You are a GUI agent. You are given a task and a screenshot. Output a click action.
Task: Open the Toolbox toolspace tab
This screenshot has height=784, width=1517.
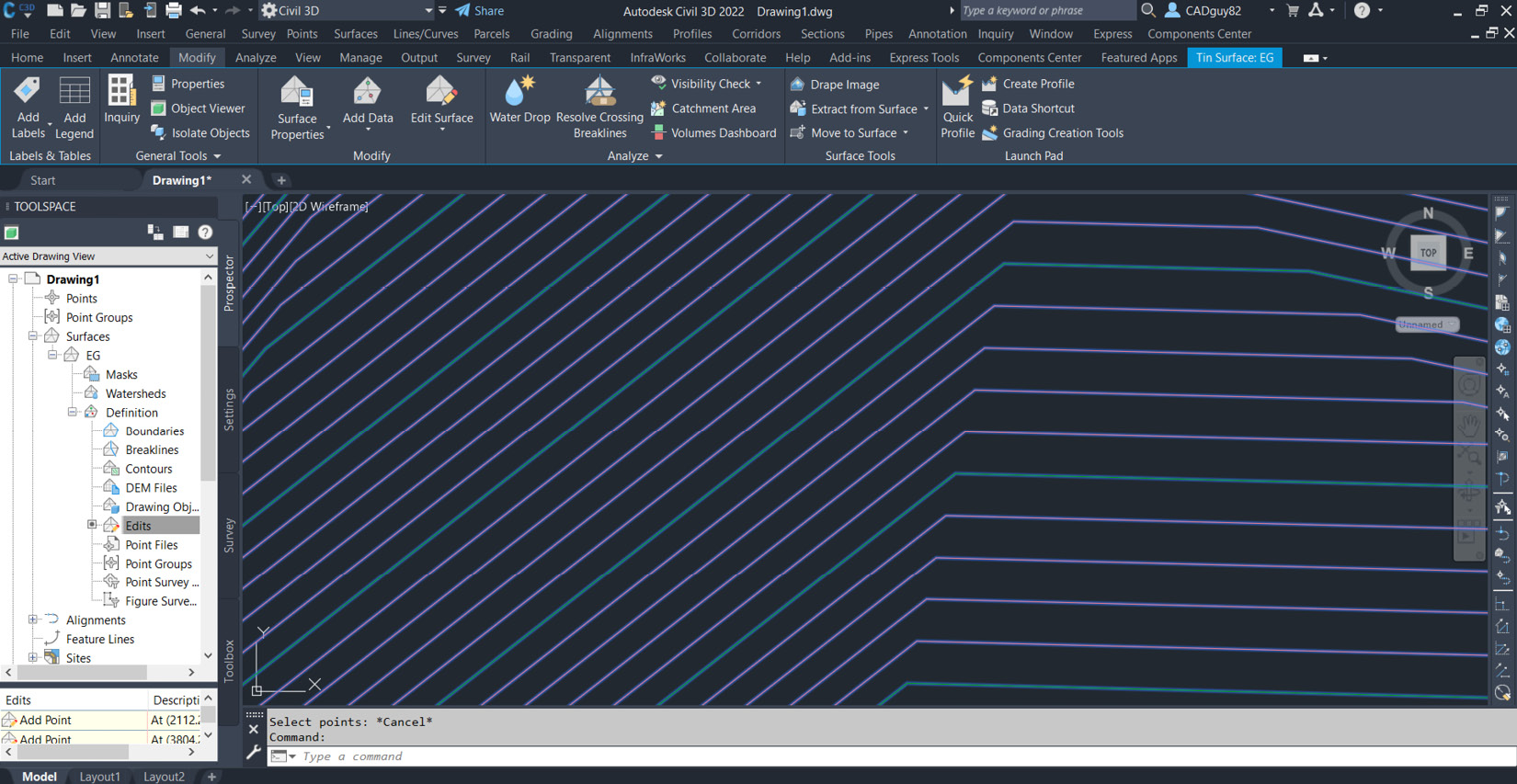coord(229,662)
